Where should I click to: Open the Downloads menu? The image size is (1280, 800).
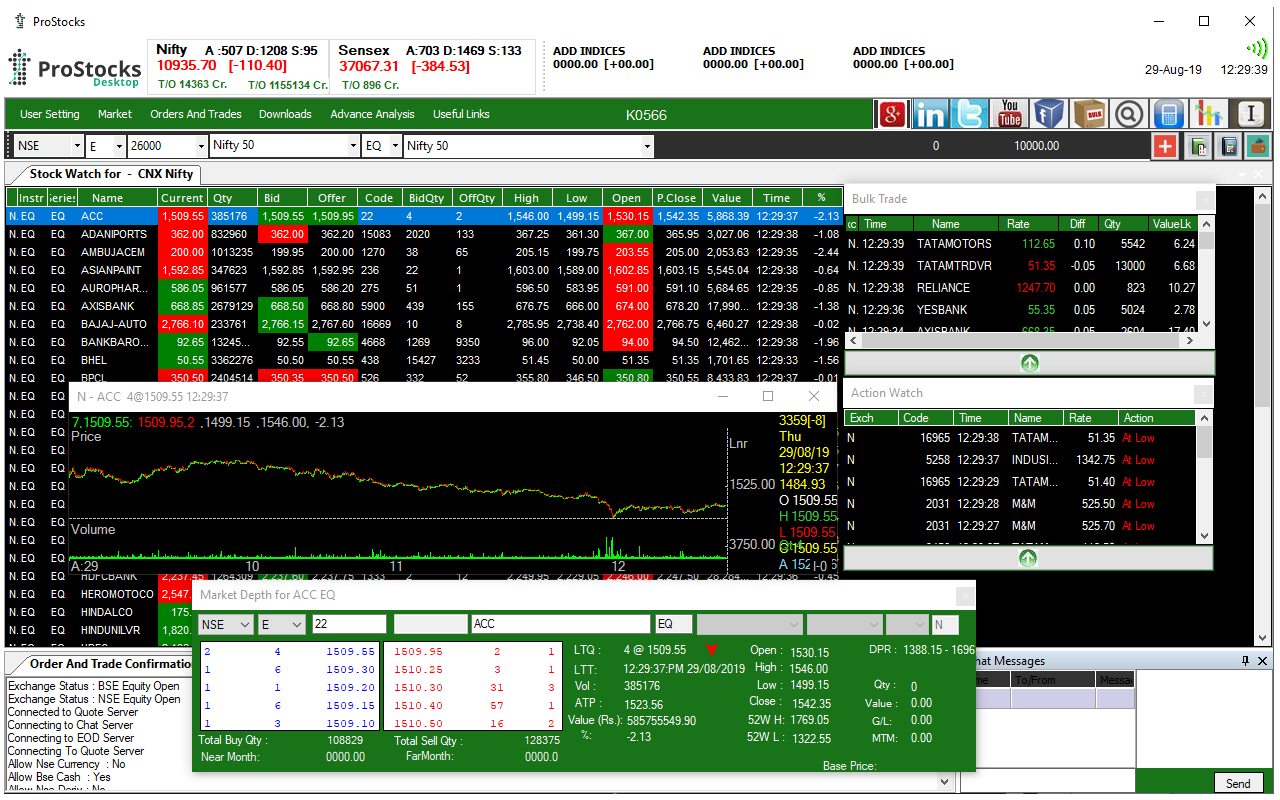(x=285, y=114)
